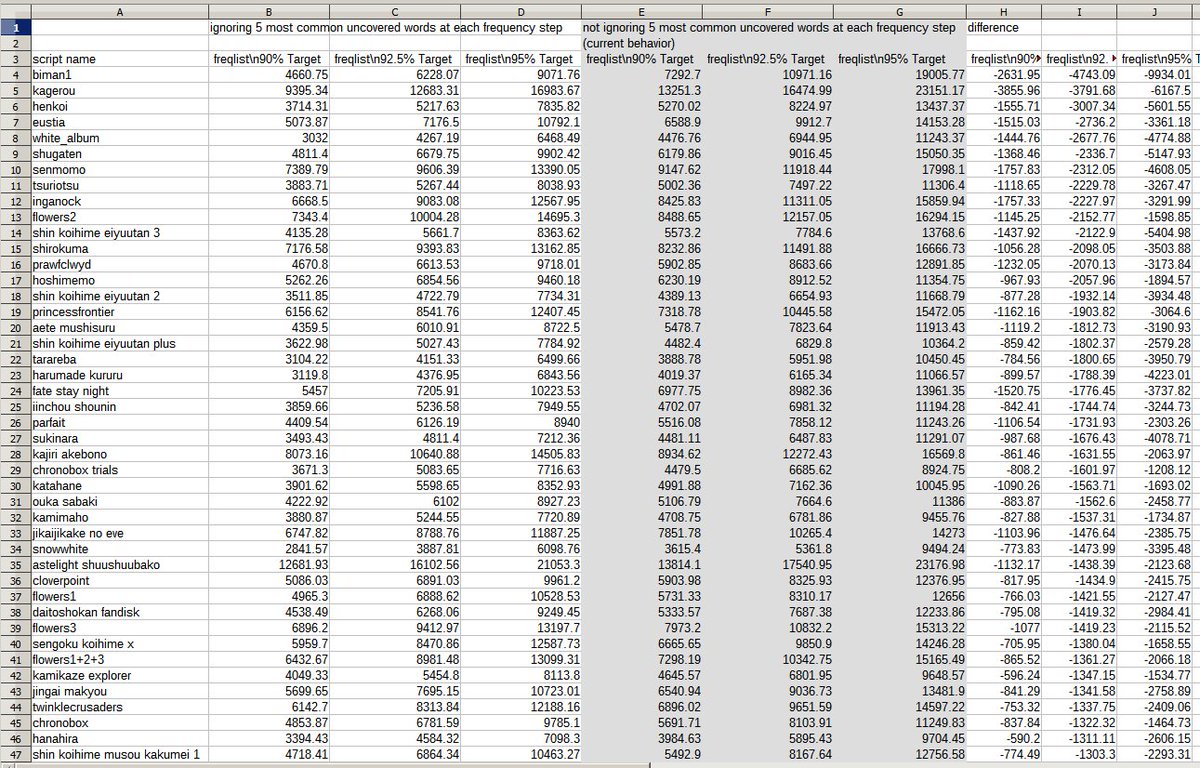Select the 'kajiri akebono' cell
The width and height of the screenshot is (1200, 768).
[119, 454]
